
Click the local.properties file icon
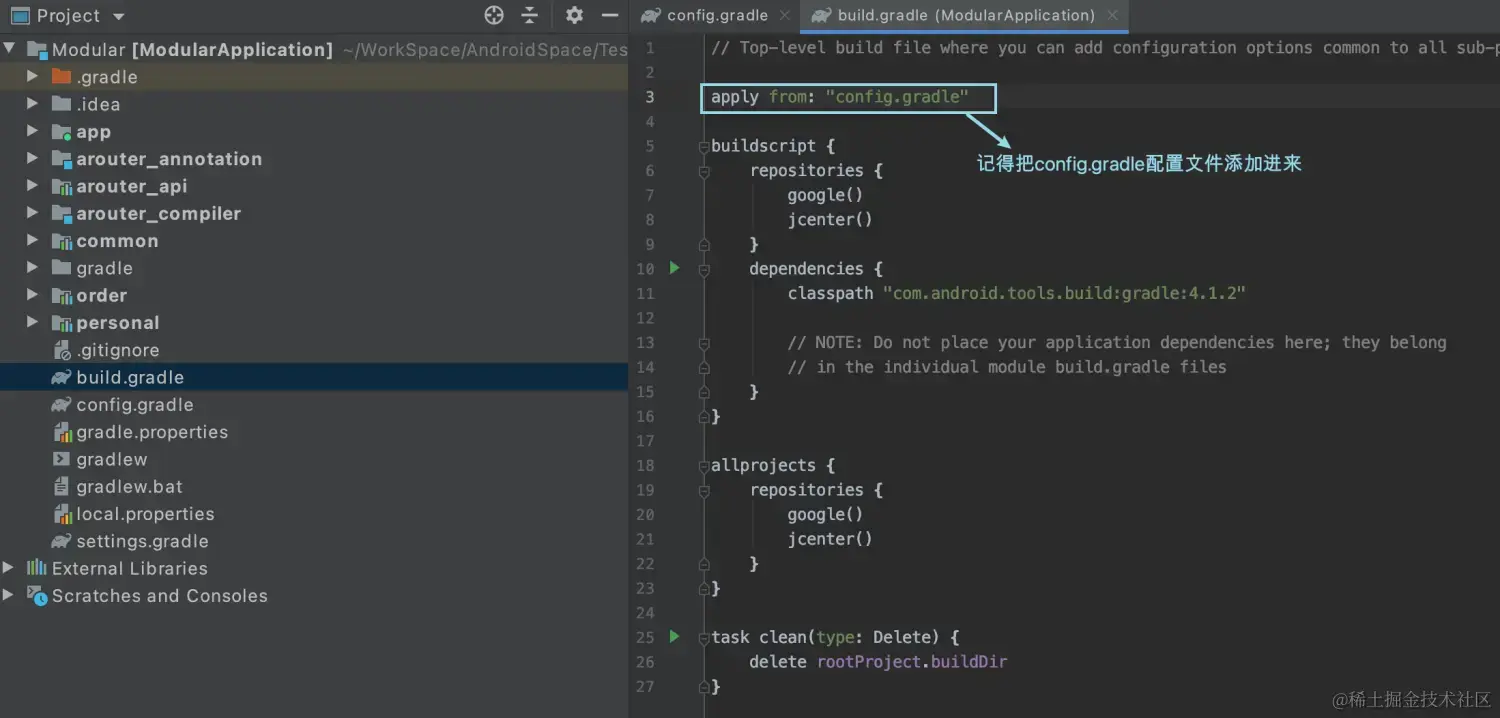click(61, 514)
